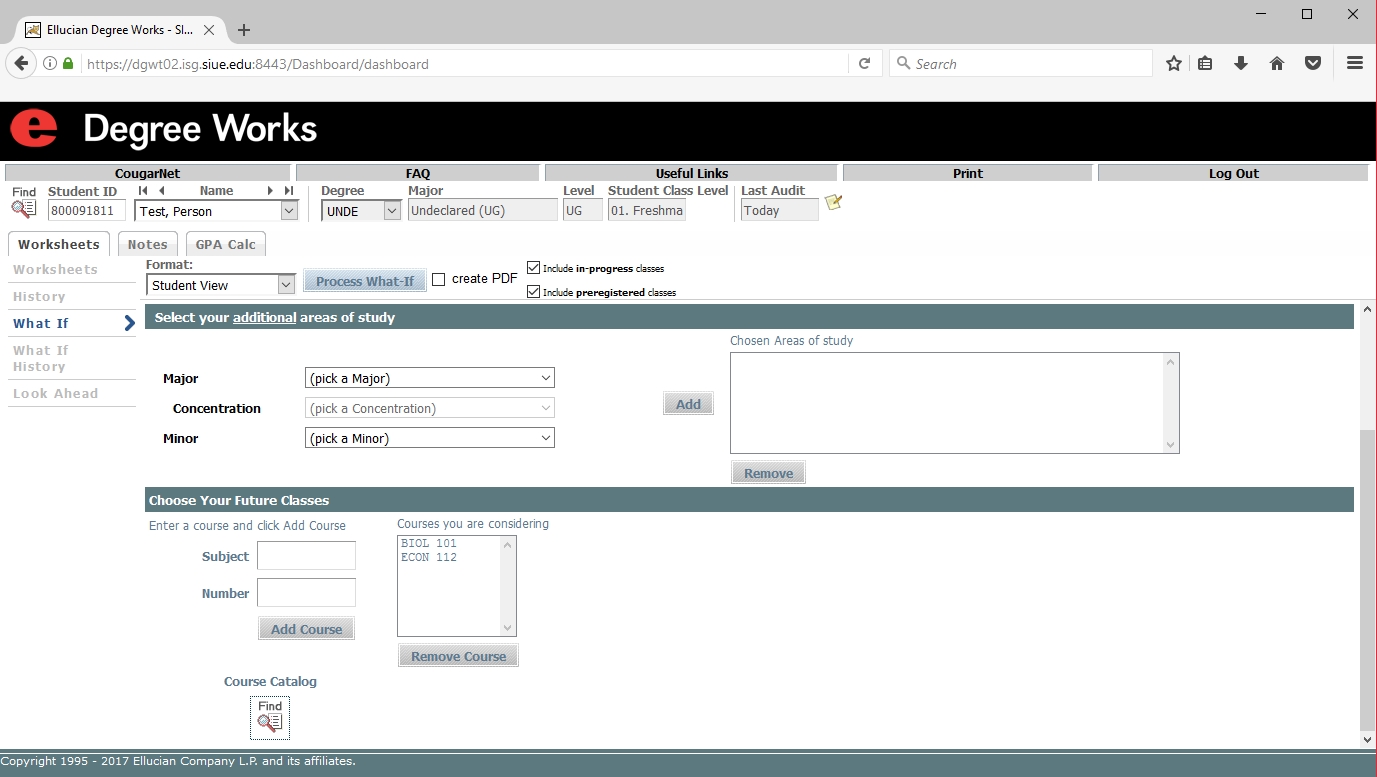Click the browser bookmark star icon
Image resolution: width=1377 pixels, height=777 pixels.
(x=1174, y=64)
